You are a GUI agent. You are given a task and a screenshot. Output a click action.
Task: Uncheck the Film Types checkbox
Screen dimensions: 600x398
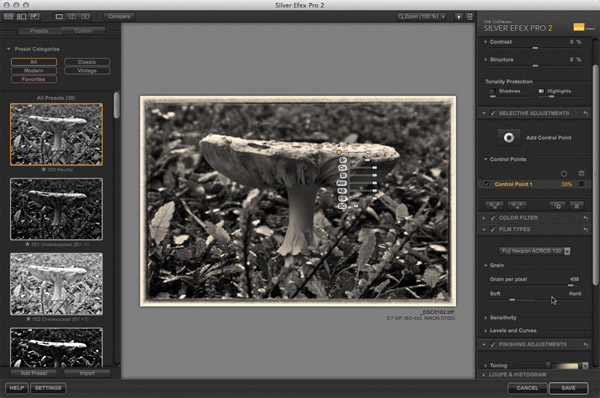pos(493,229)
